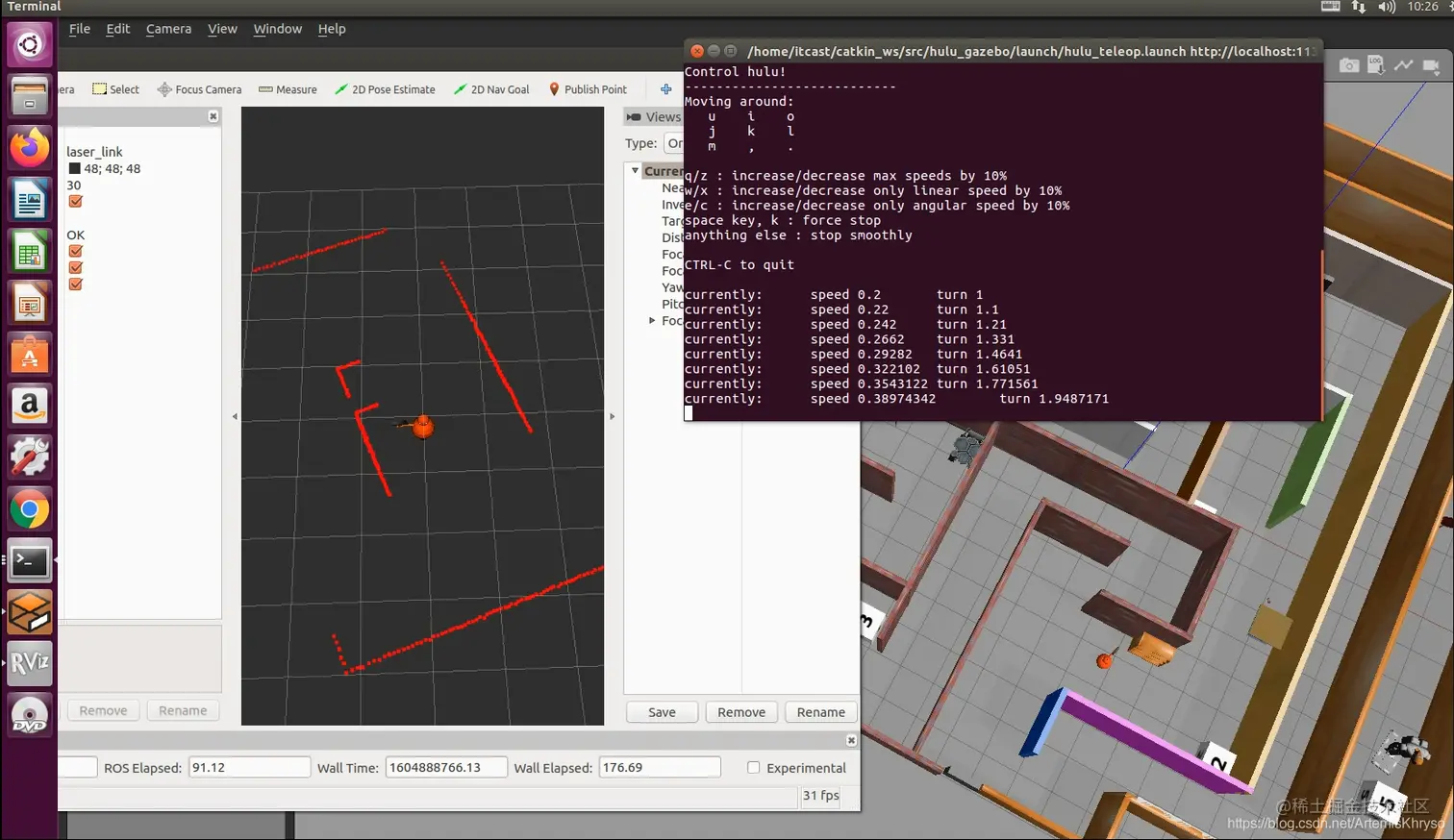Screen dimensions: 1454x840
Task: Choose the 2D Nav Goal tool
Action: tap(491, 89)
